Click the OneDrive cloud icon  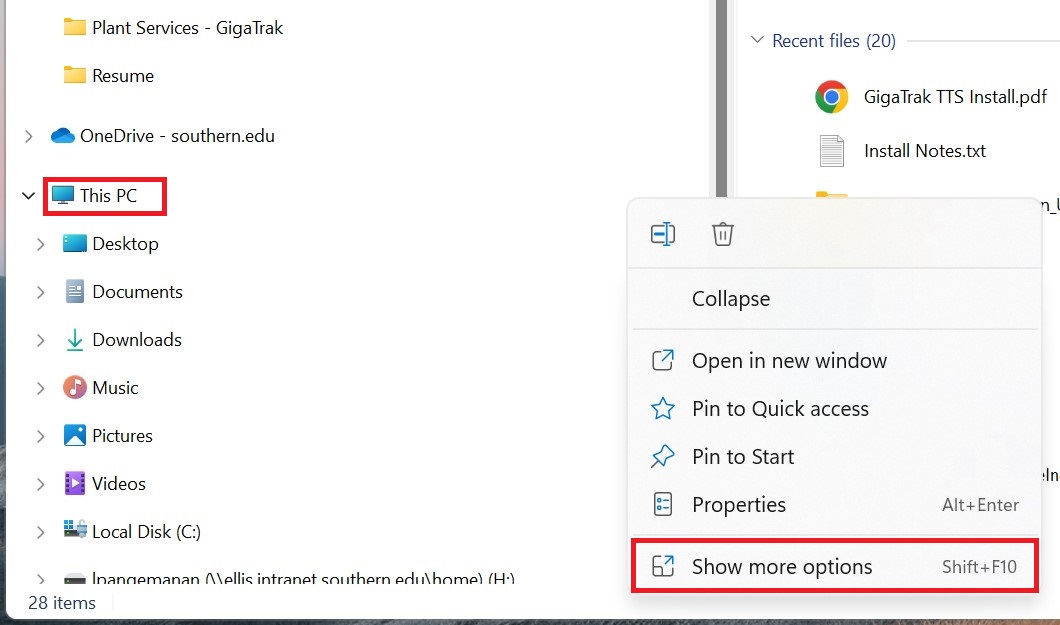click(x=63, y=136)
